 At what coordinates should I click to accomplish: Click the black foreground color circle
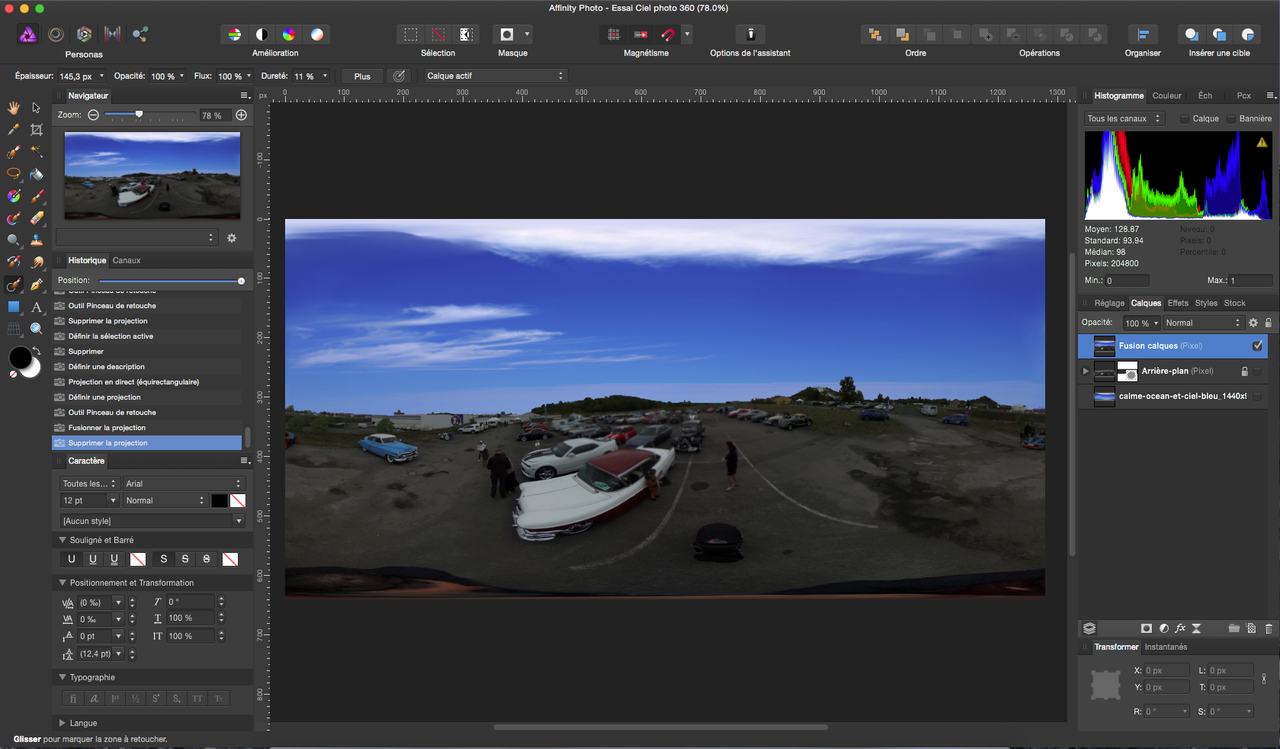point(19,357)
